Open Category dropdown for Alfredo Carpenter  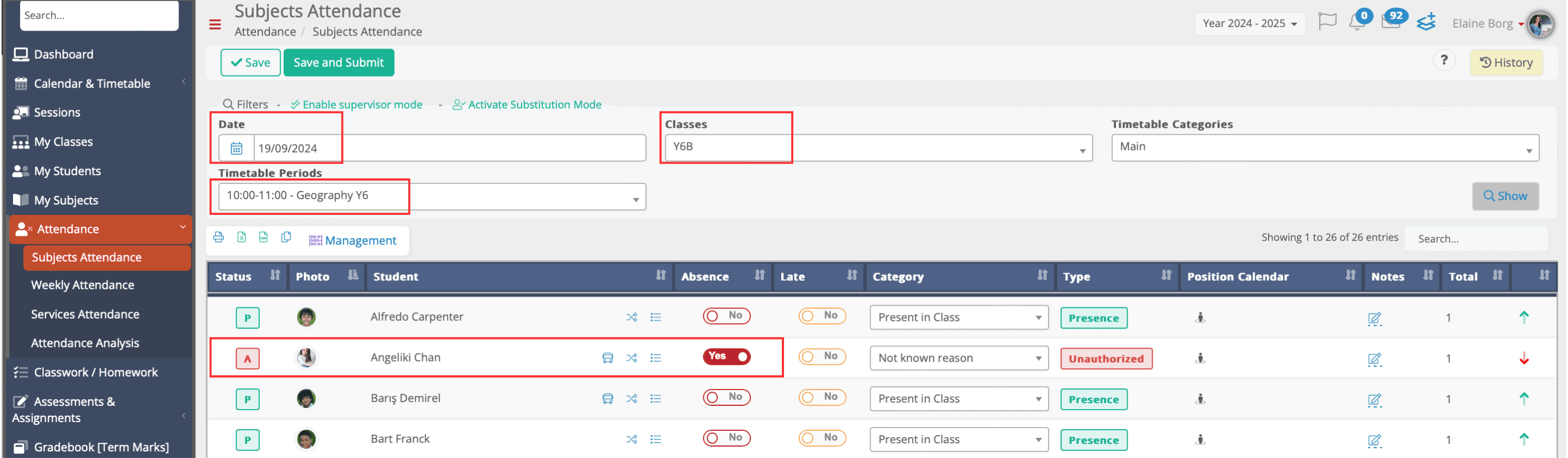tap(958, 318)
